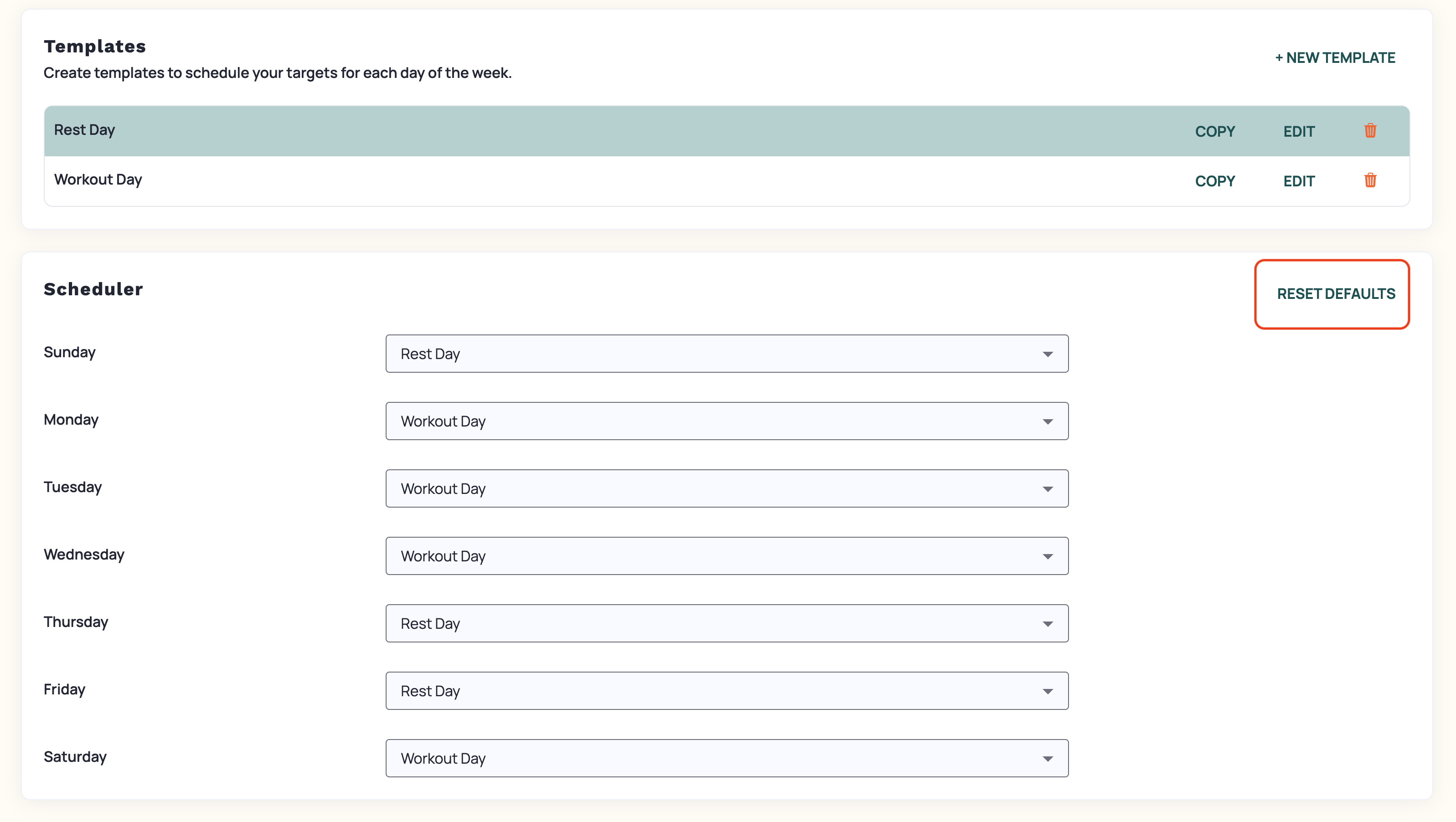Click the Friday day label

(x=64, y=689)
